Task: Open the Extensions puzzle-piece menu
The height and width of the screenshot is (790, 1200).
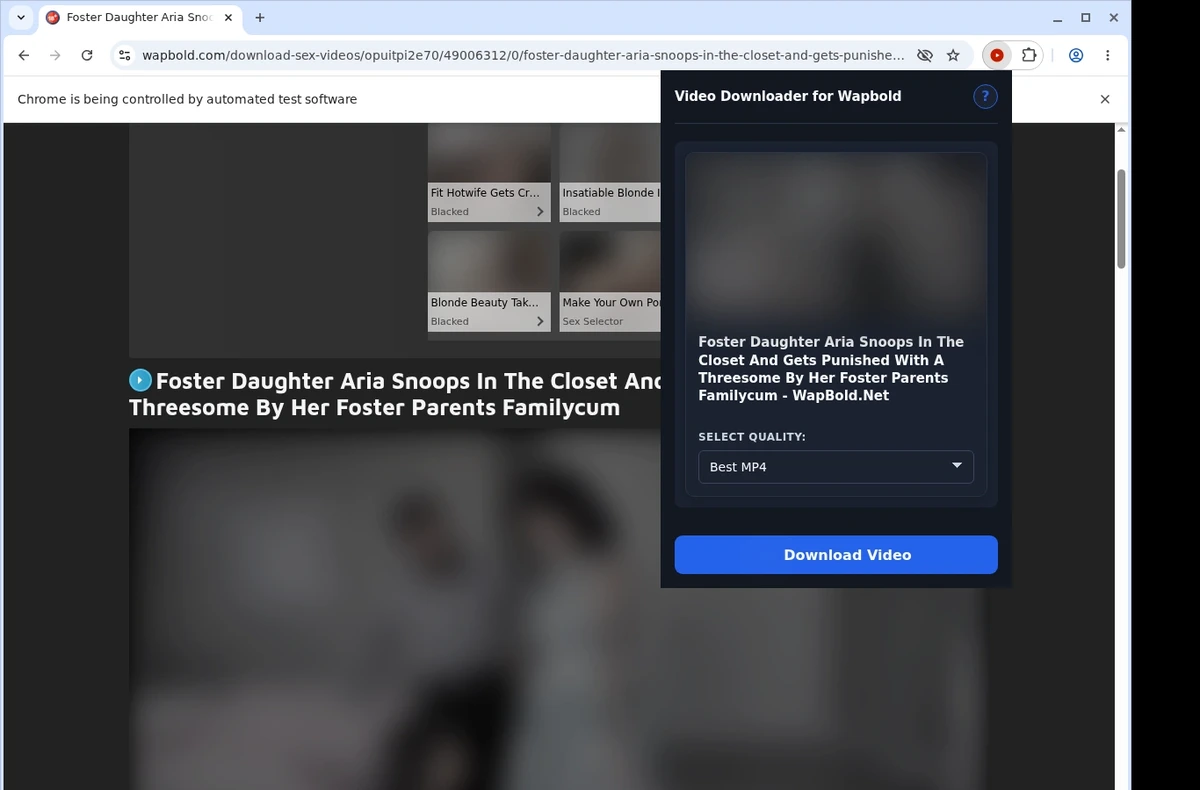Action: click(1028, 56)
